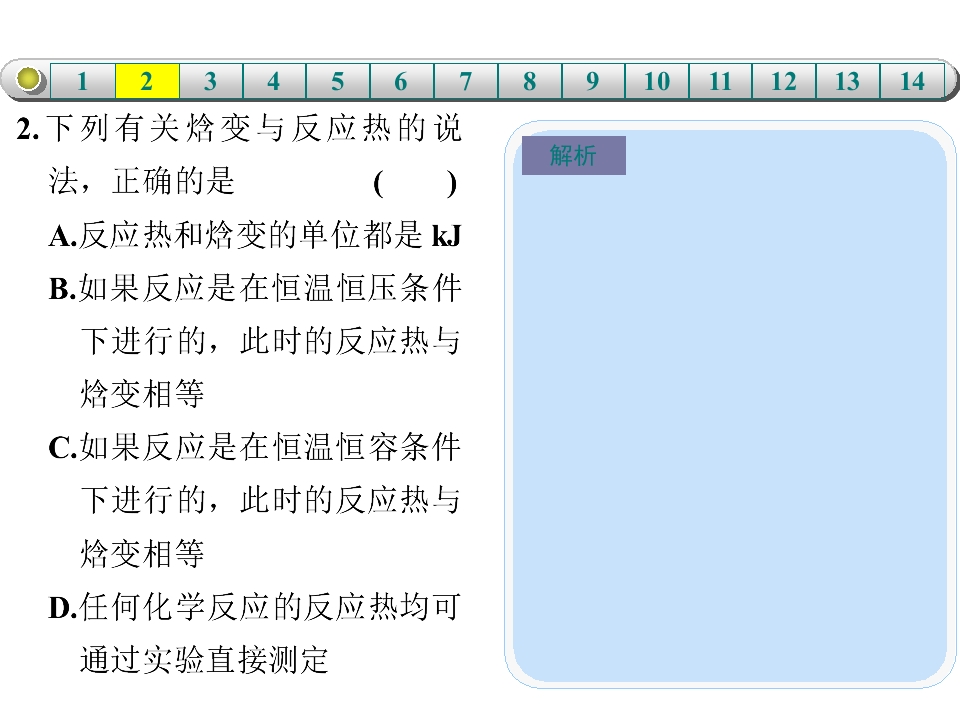960x720 pixels.
Task: Go to question 14 tab
Action: tap(912, 81)
